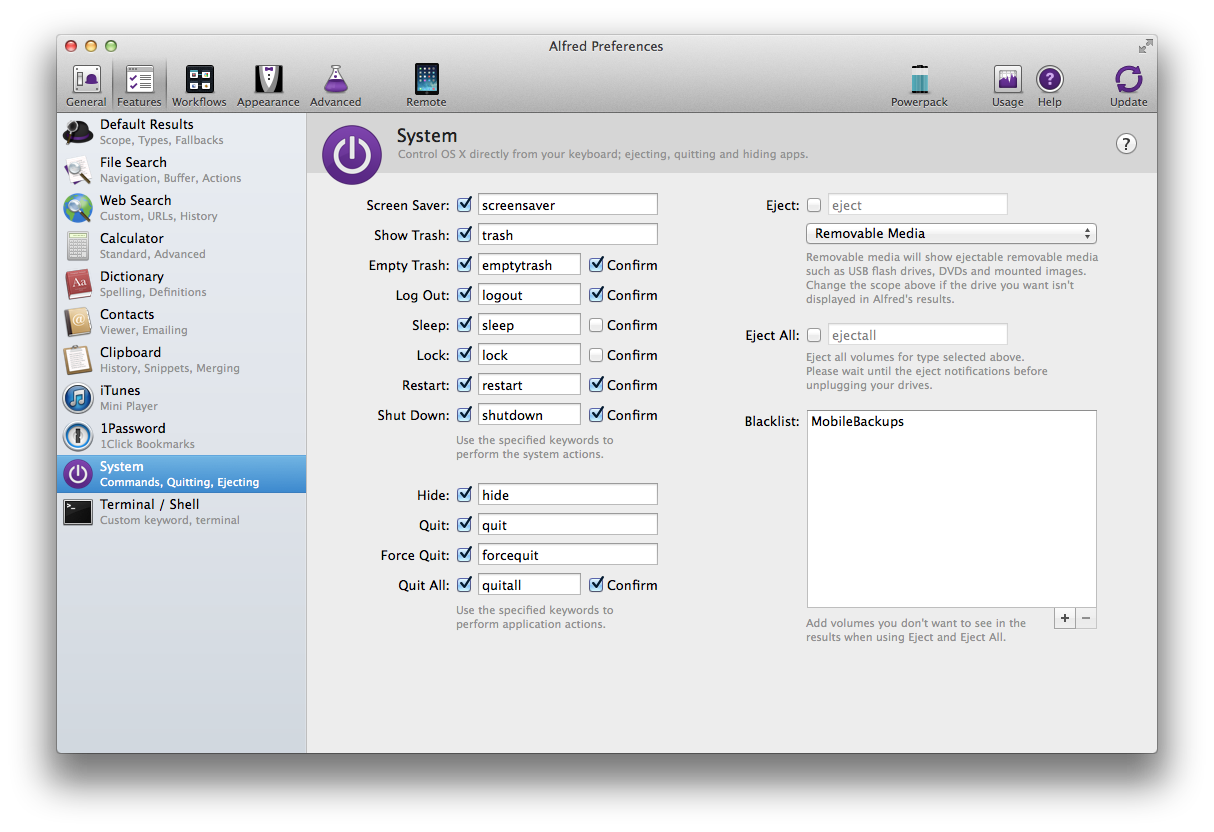Open the General preferences toolbar icon
This screenshot has width=1214, height=832.
pyautogui.click(x=86, y=80)
